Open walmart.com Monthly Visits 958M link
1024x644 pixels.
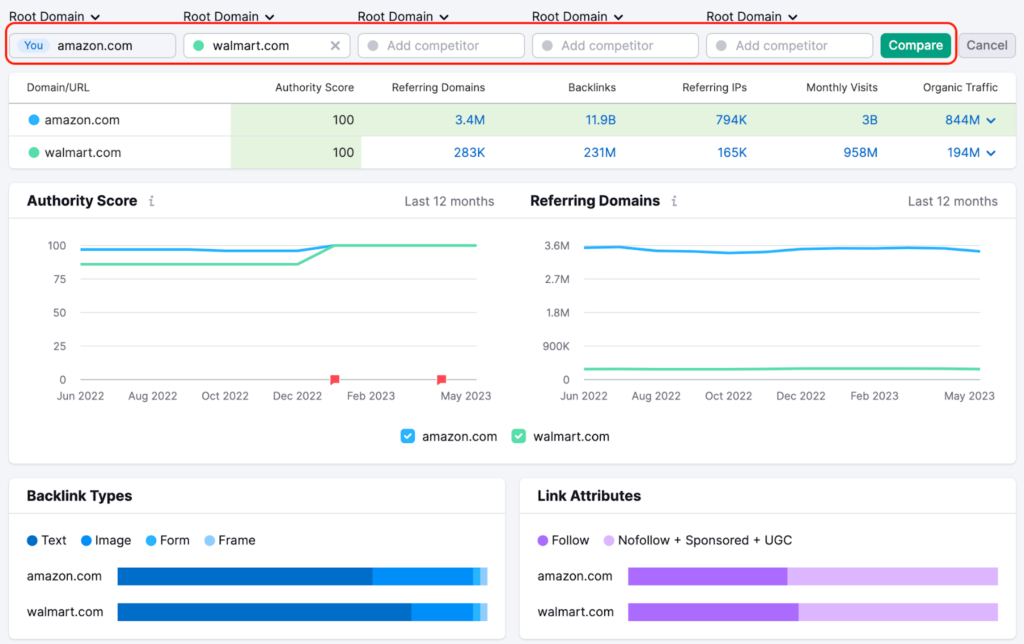(x=860, y=153)
